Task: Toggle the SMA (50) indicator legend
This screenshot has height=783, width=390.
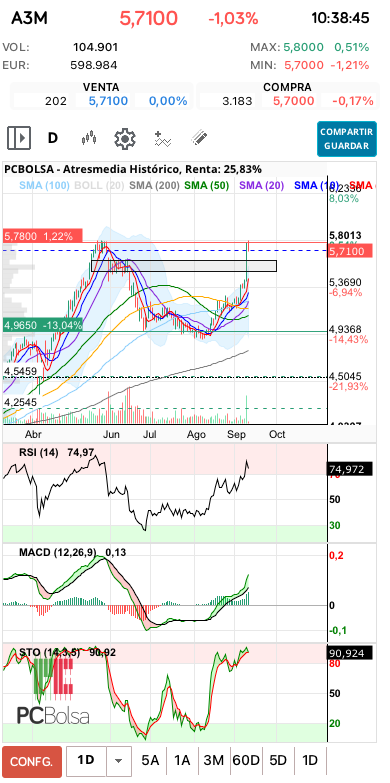Action: coord(207,186)
